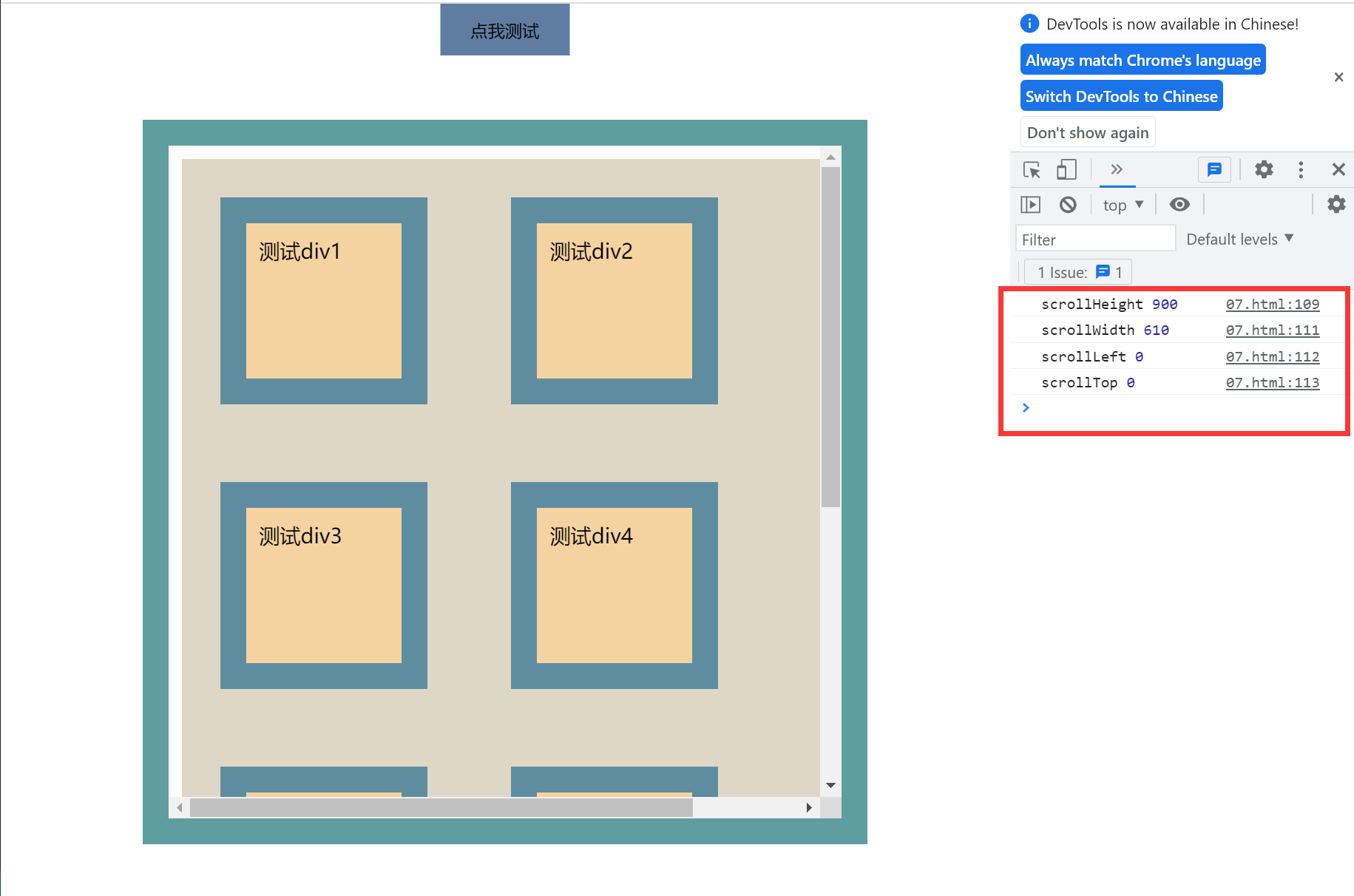Open the top JavaScript context dropdown
Viewport: 1354px width, 896px height.
tap(1123, 205)
